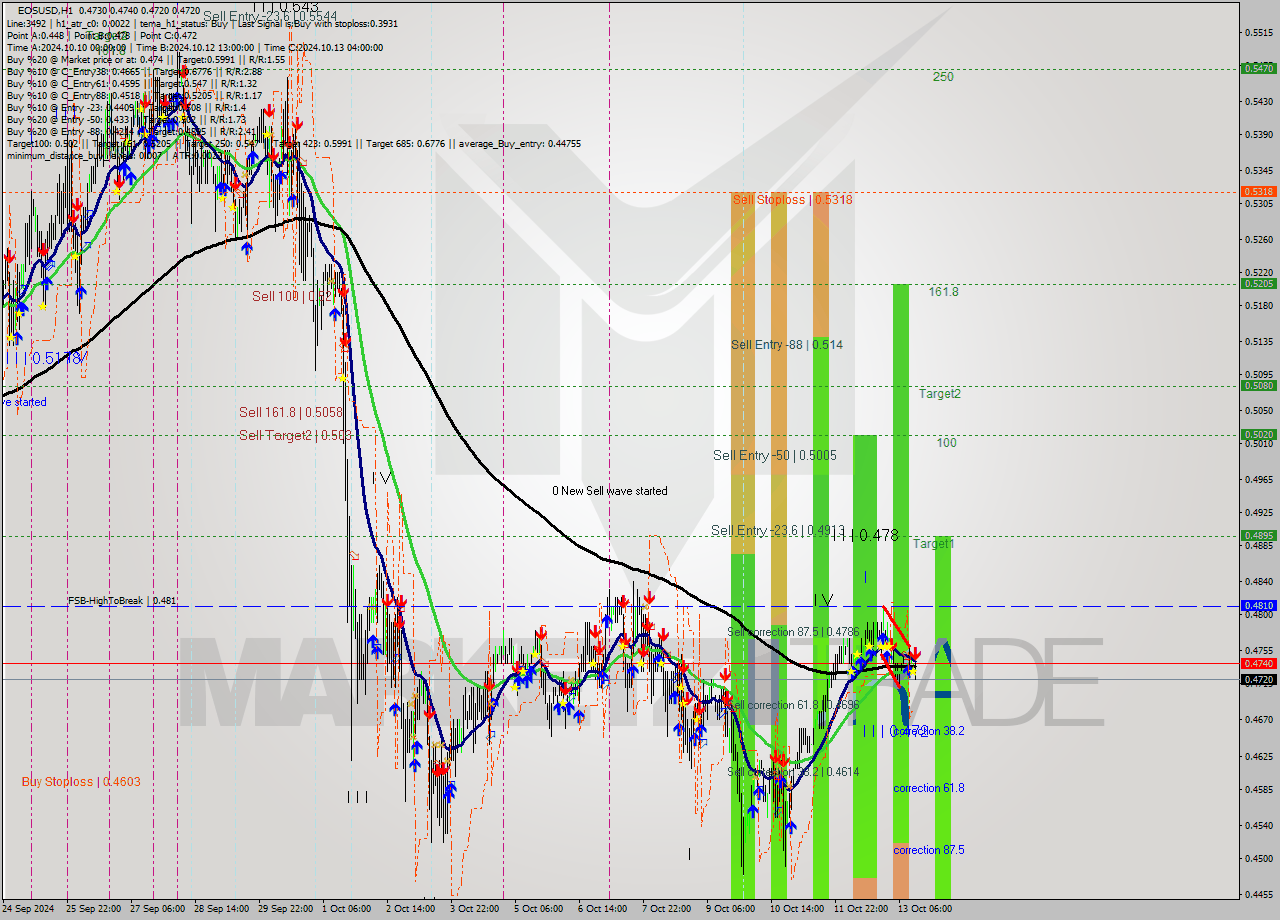
Task: Click the green 0.5080 price tag on axis
Action: (x=1258, y=385)
